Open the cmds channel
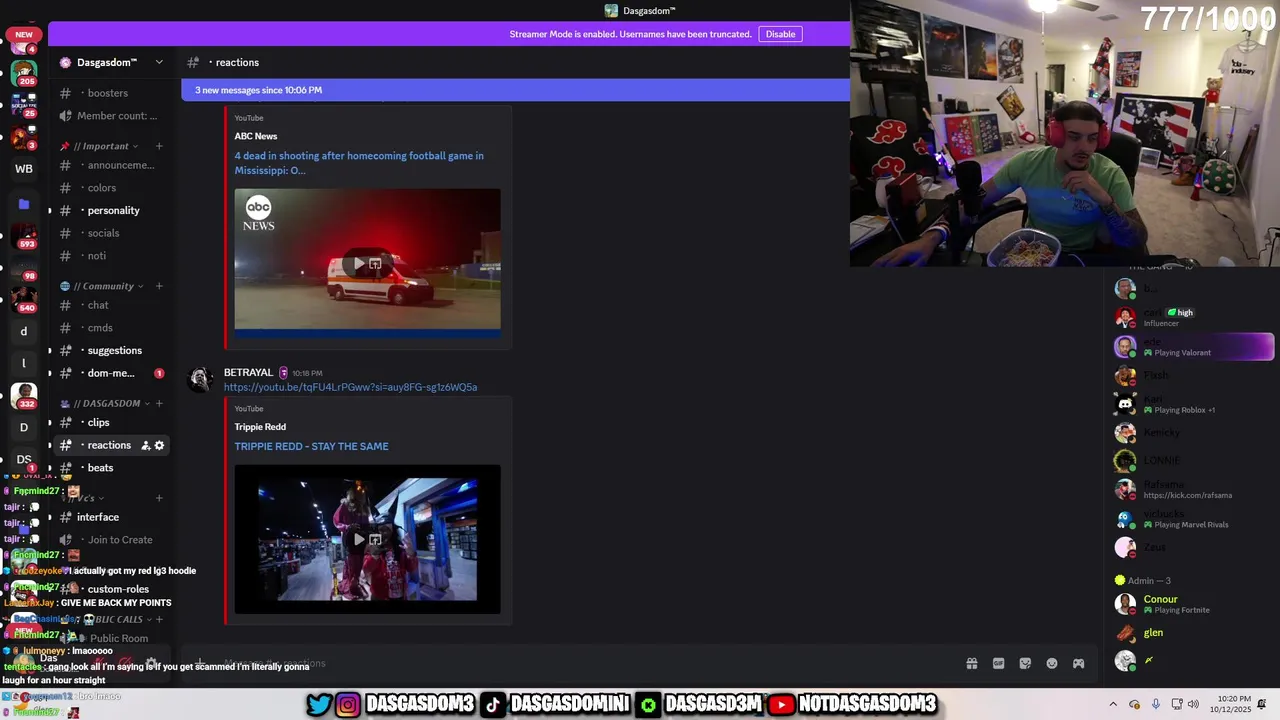The height and width of the screenshot is (720, 1280). (x=111, y=328)
